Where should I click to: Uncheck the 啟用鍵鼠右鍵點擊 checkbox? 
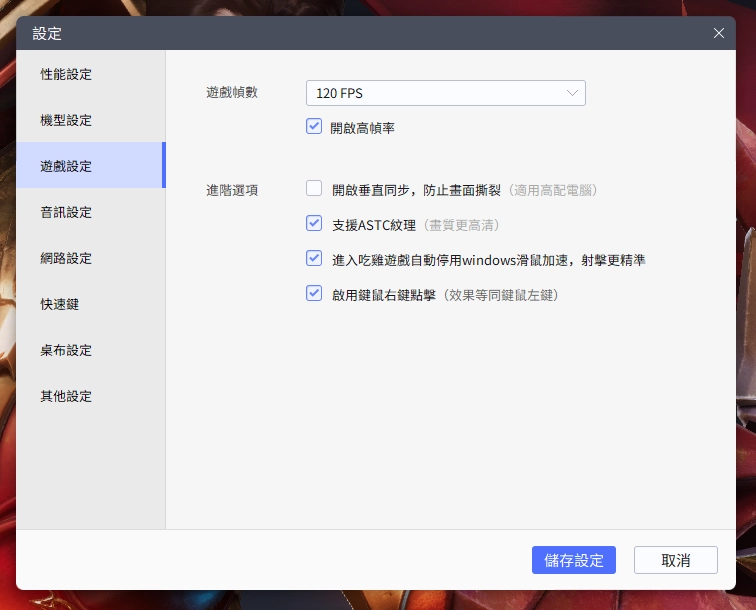pos(314,294)
